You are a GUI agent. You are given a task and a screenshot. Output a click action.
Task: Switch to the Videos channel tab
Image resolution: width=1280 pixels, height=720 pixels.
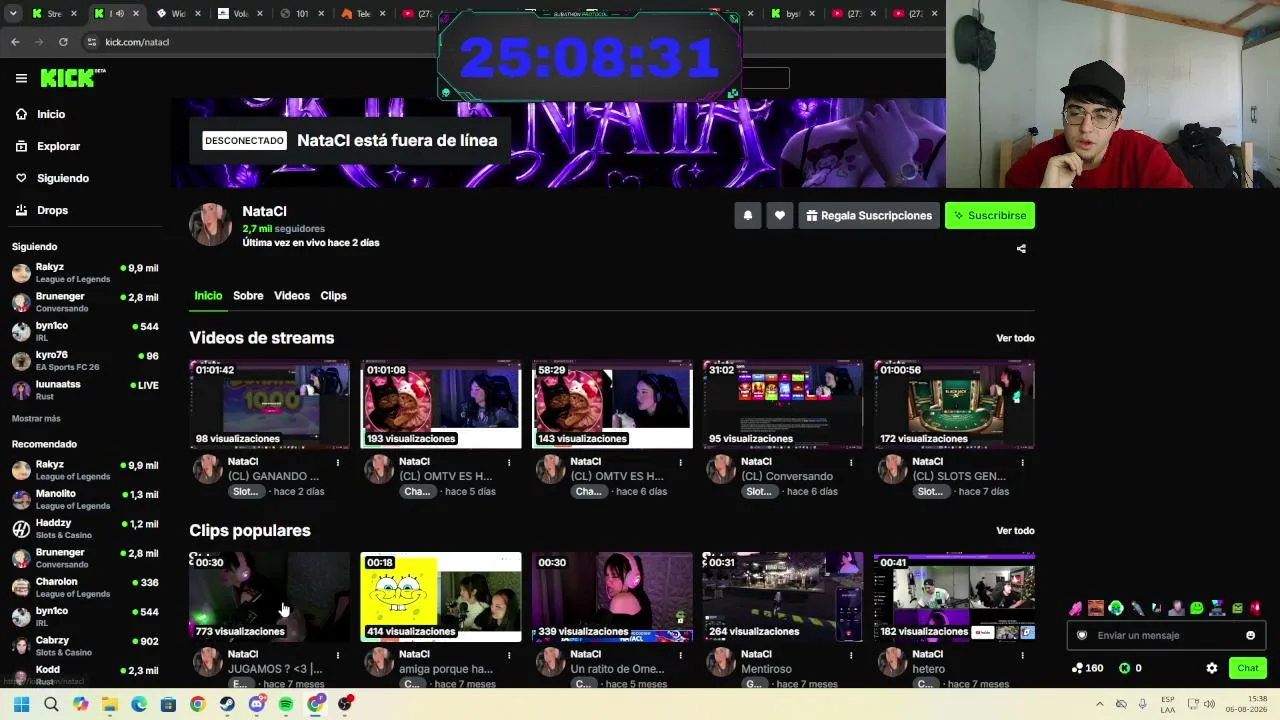292,296
